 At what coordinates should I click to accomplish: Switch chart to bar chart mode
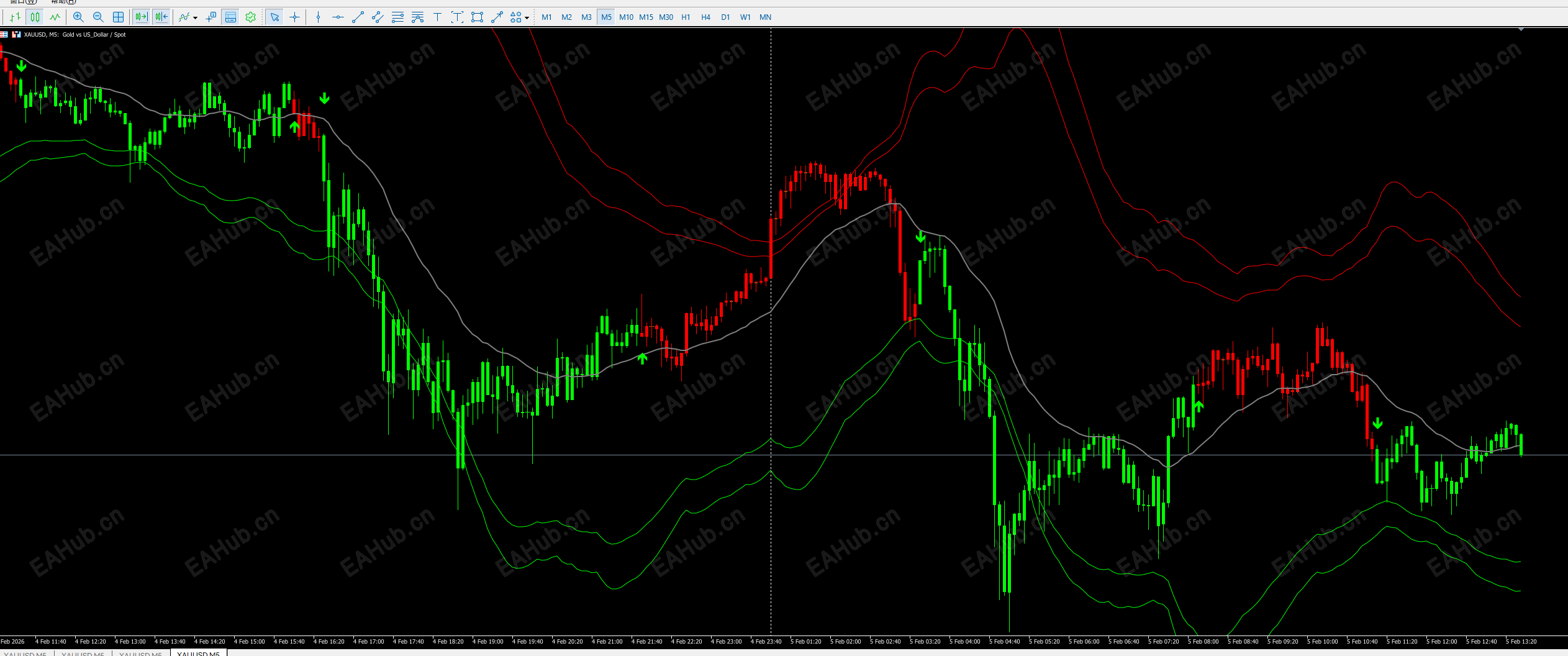(x=15, y=17)
